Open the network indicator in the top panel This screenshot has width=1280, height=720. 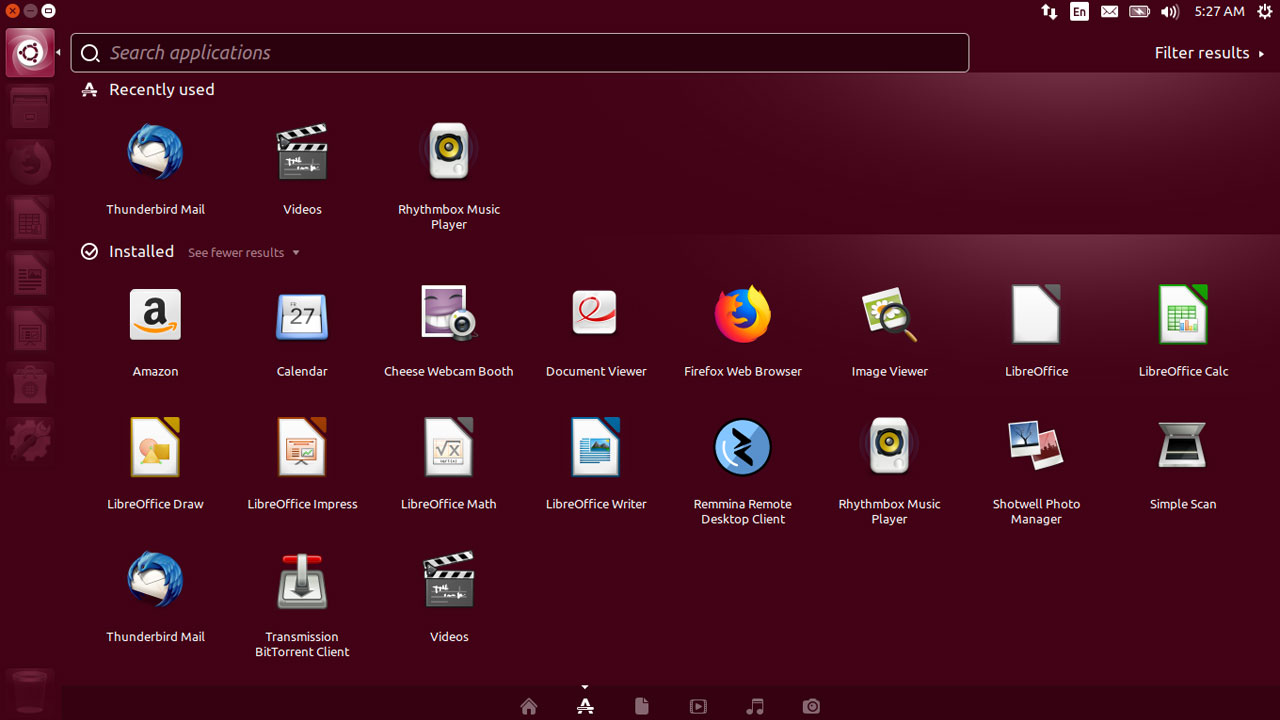pos(1049,12)
